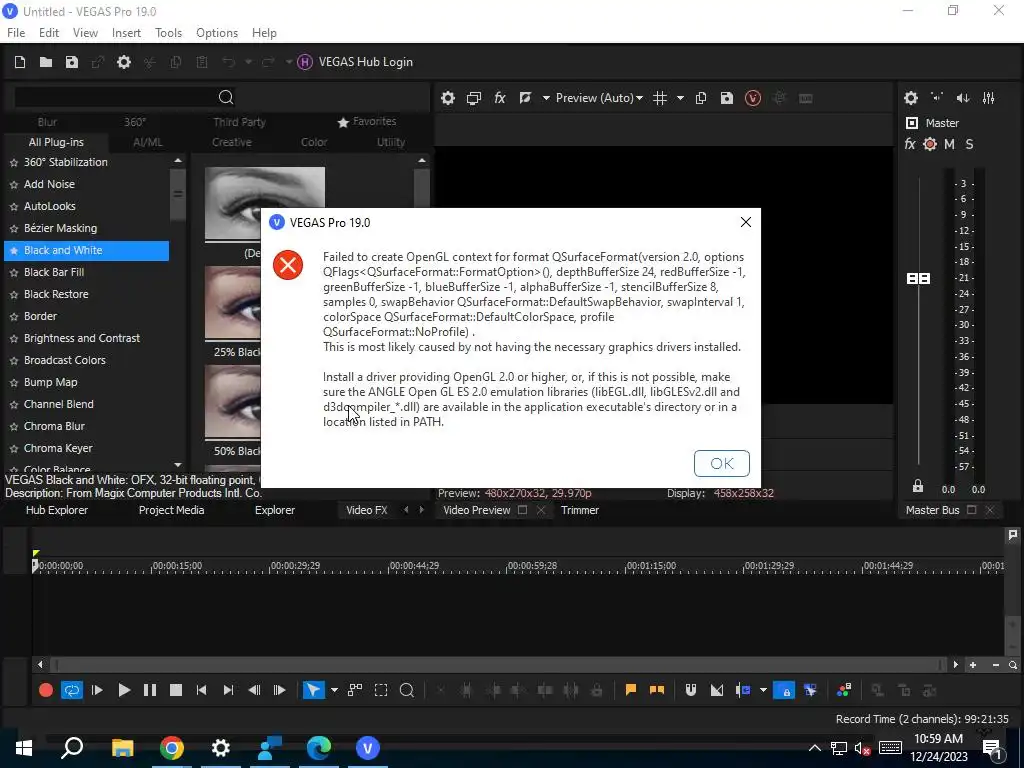Switch to Trimmer tab

click(x=579, y=510)
